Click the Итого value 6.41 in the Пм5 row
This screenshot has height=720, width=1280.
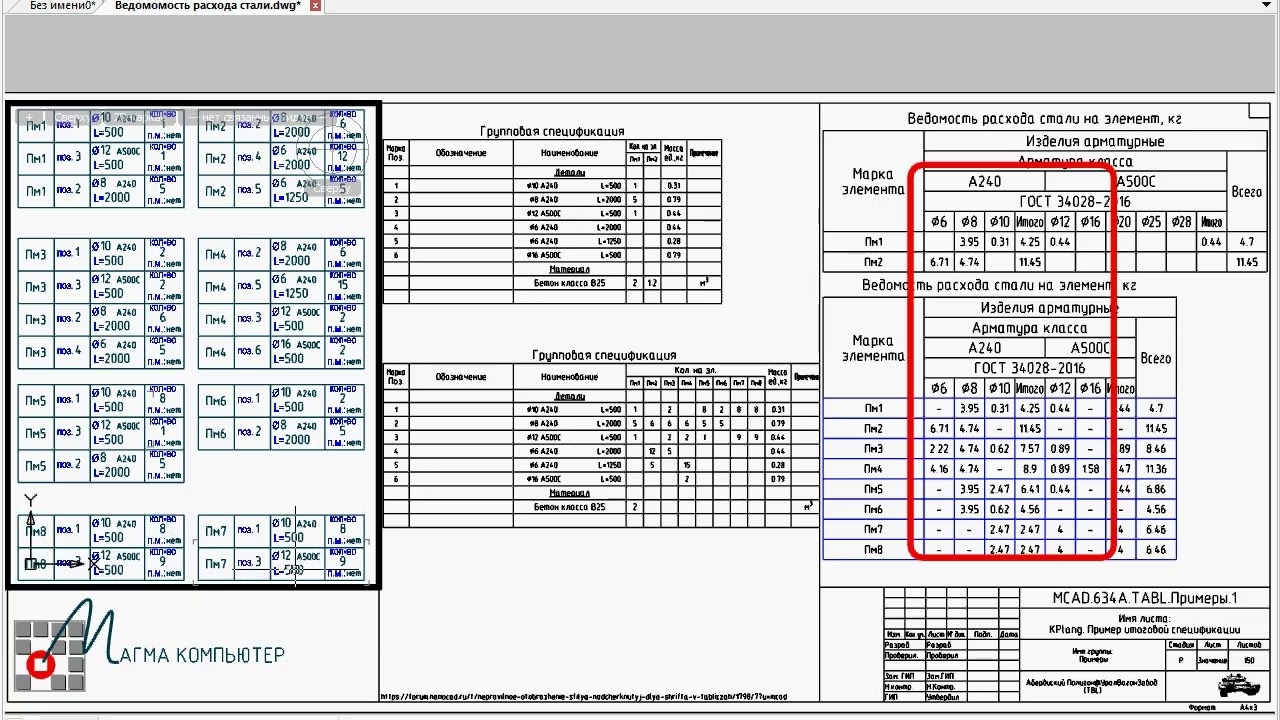[1029, 490]
